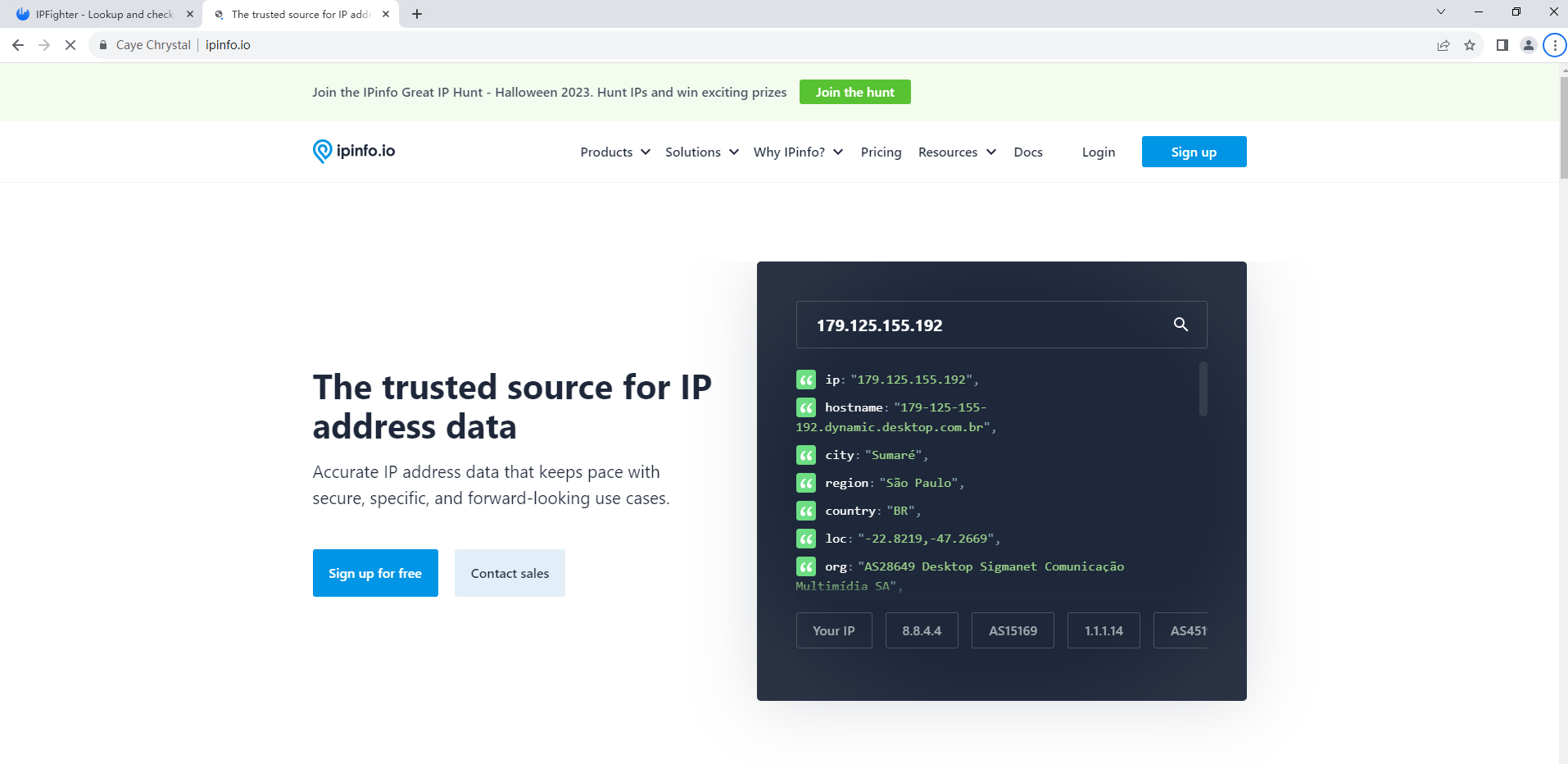Open the Chrome three-dot menu

click(1555, 45)
